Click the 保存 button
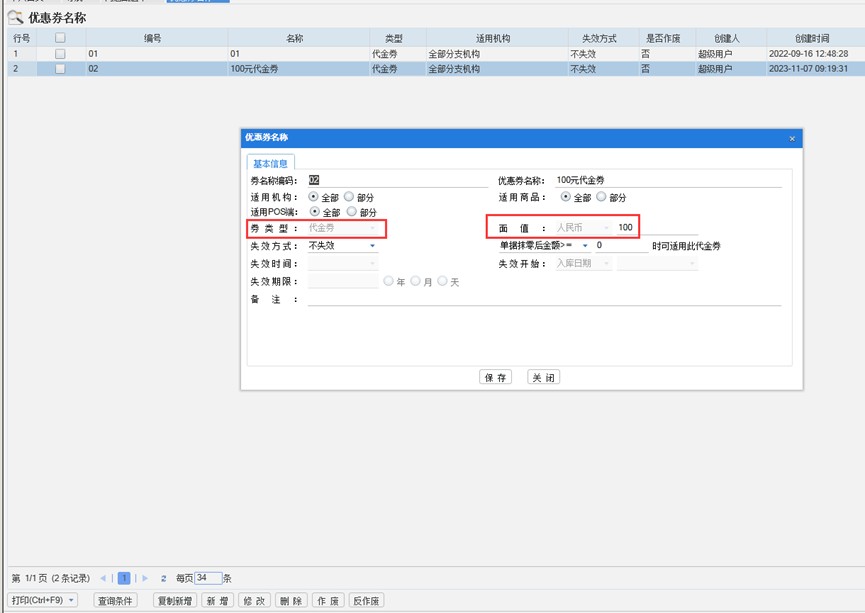Screen dimensions: 865x613 [495, 377]
